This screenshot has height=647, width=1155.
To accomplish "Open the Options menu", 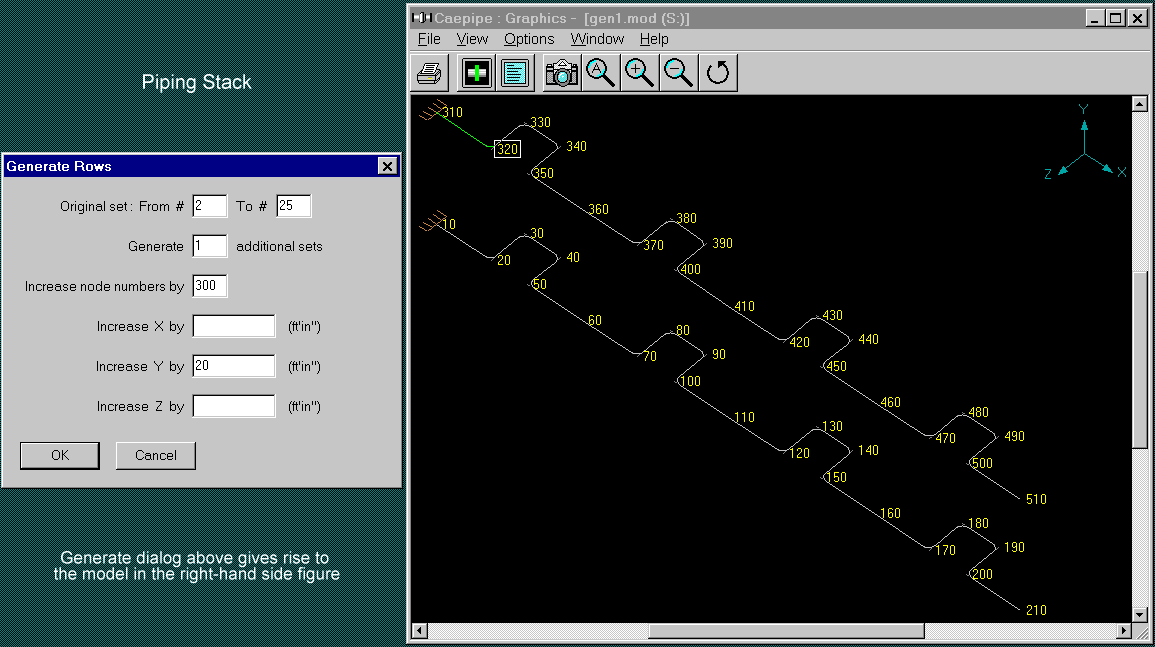I will 529,39.
